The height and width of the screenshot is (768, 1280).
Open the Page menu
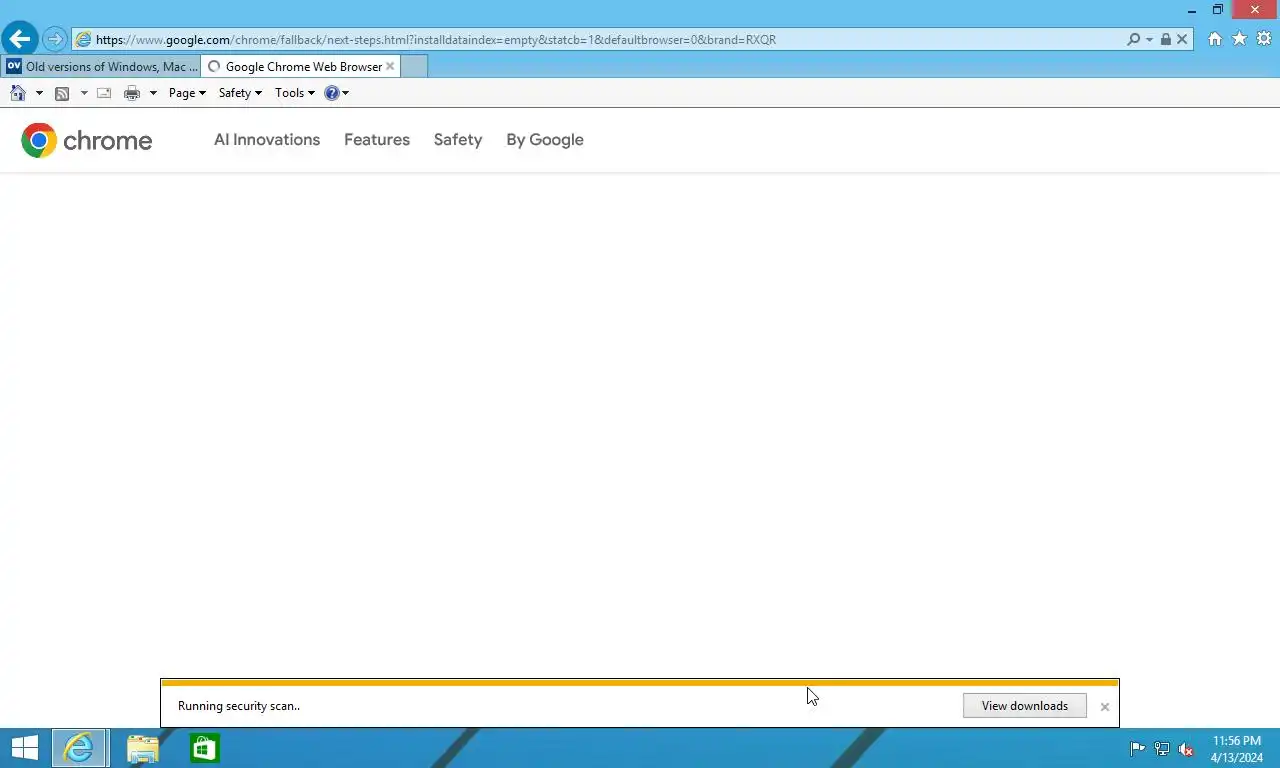(x=187, y=93)
